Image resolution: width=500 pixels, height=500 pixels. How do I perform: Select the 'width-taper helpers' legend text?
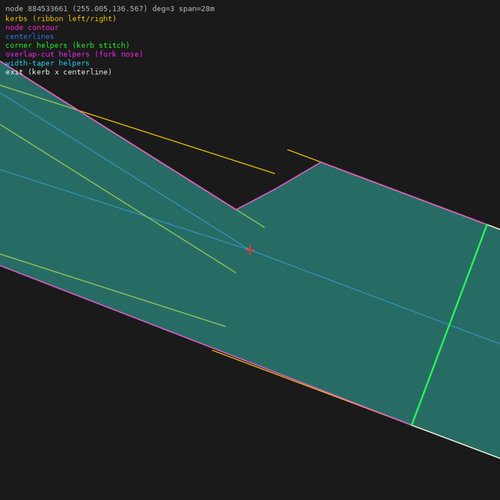tap(47, 63)
